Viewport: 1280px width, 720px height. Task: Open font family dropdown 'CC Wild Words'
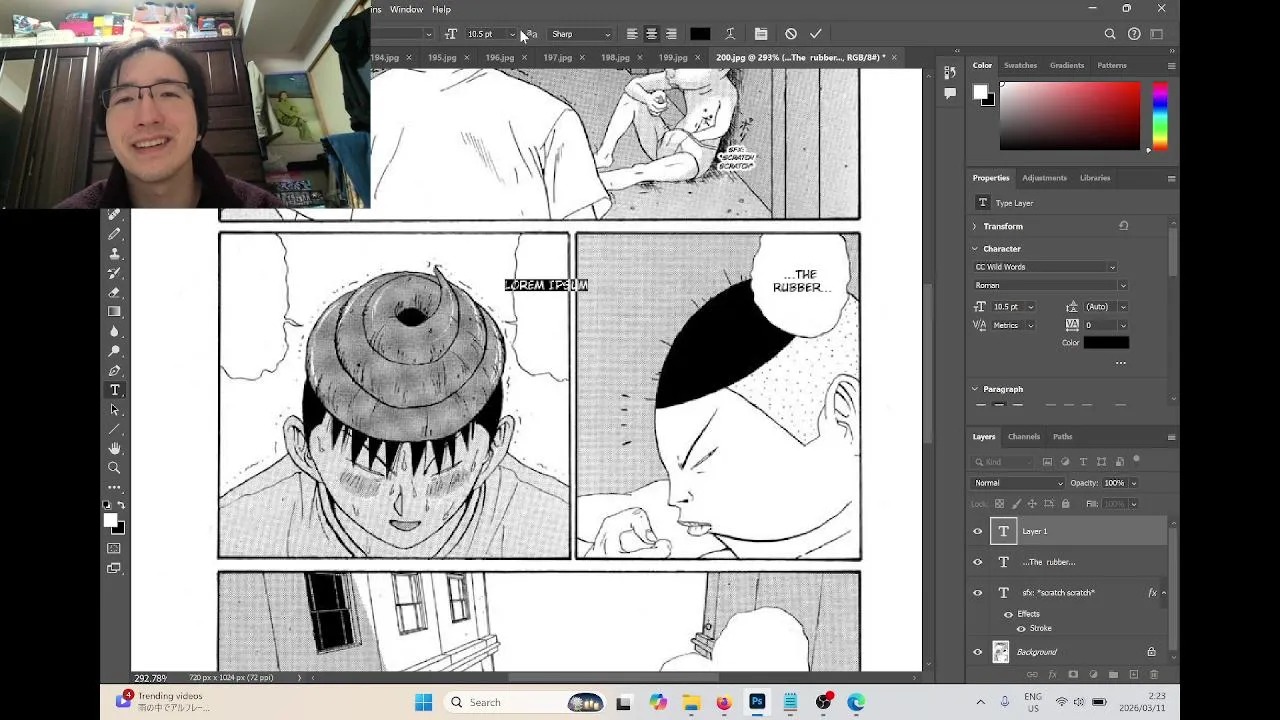click(1045, 267)
